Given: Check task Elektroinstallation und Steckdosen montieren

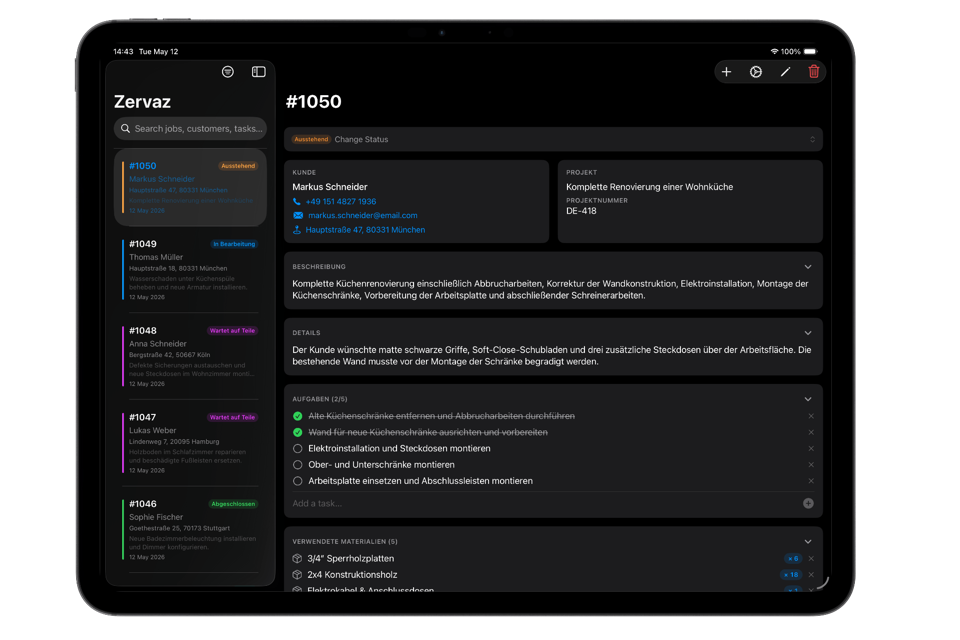Looking at the screenshot, I should [298, 449].
